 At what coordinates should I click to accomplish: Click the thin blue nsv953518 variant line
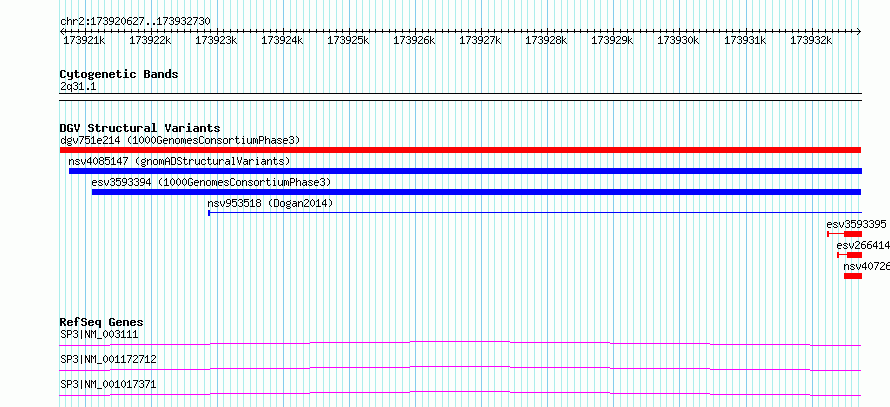click(x=535, y=213)
